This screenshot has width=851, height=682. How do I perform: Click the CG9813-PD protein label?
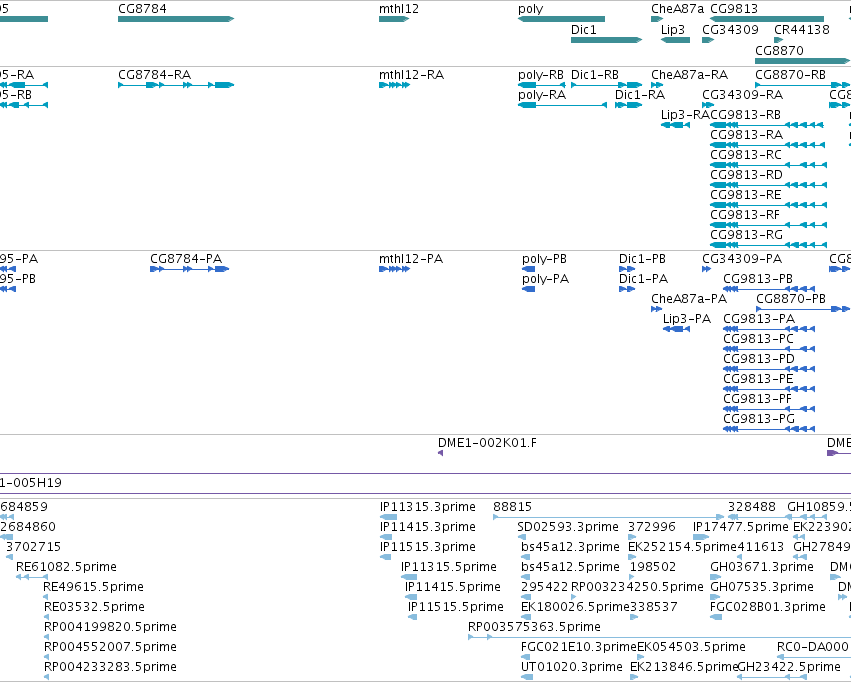click(x=759, y=359)
